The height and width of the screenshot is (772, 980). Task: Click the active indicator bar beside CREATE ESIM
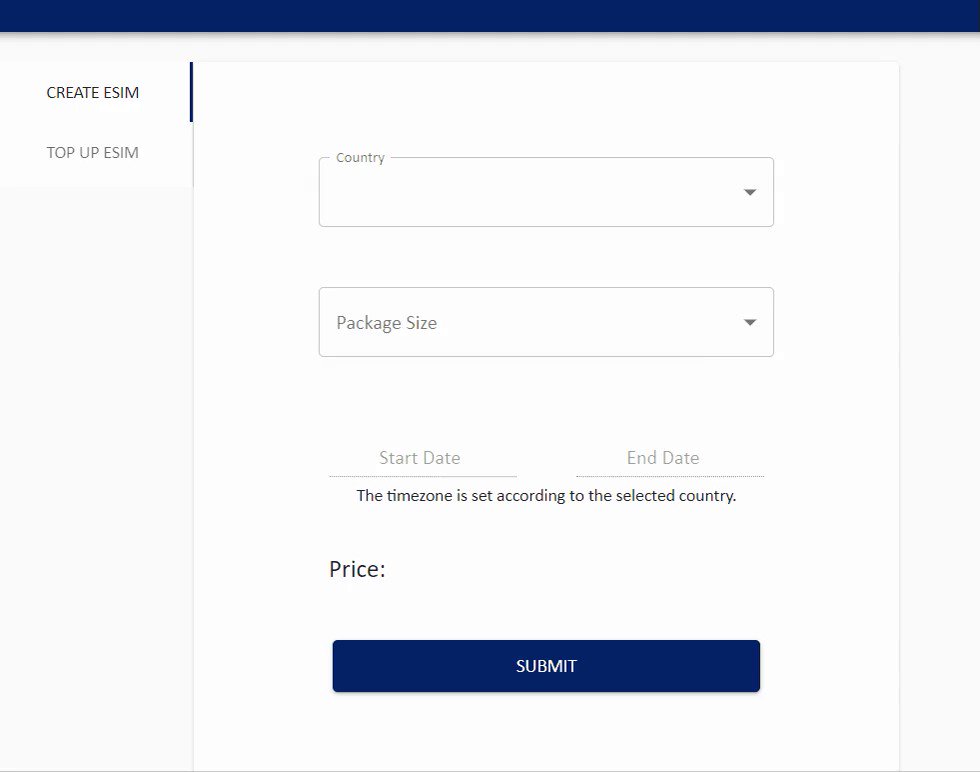(x=191, y=92)
